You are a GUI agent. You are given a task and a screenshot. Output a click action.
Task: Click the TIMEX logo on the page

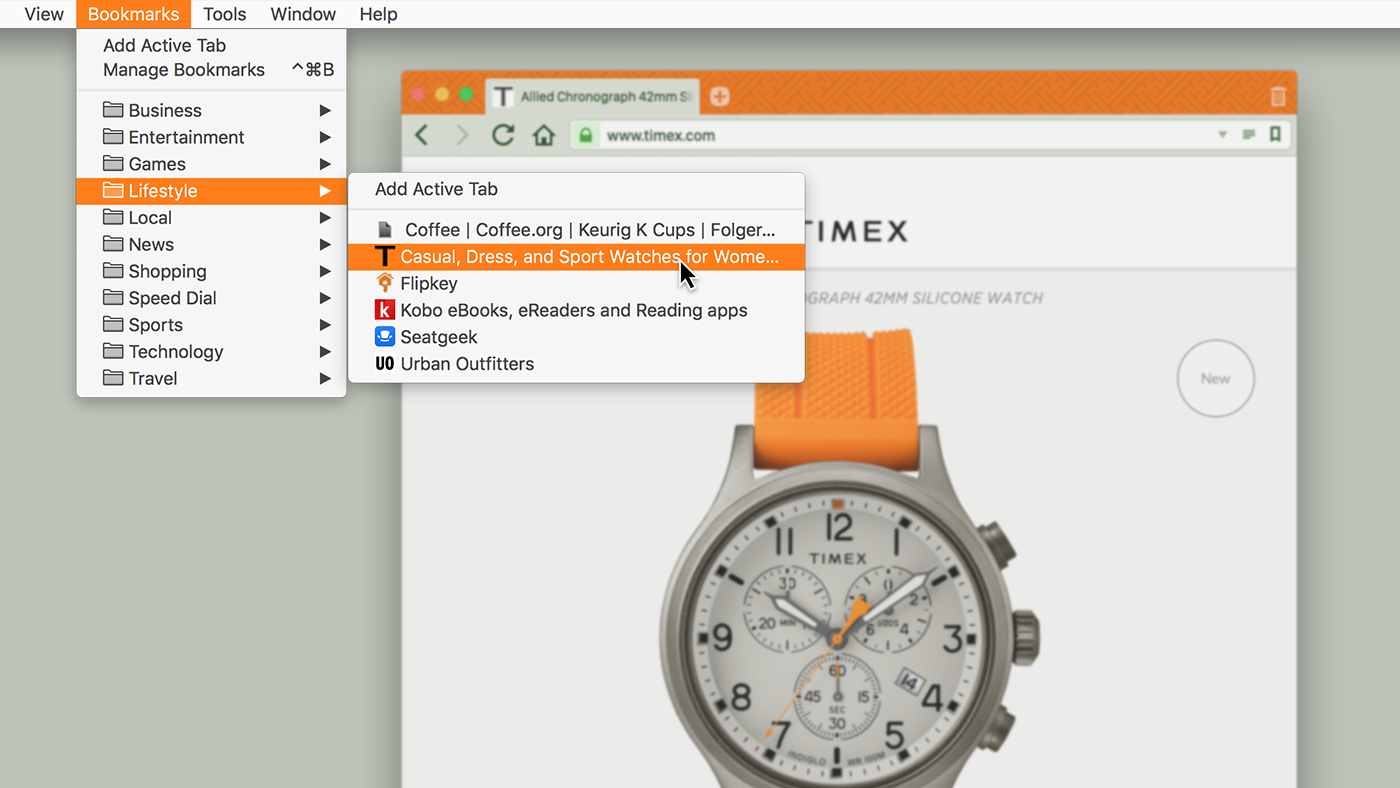tap(855, 231)
